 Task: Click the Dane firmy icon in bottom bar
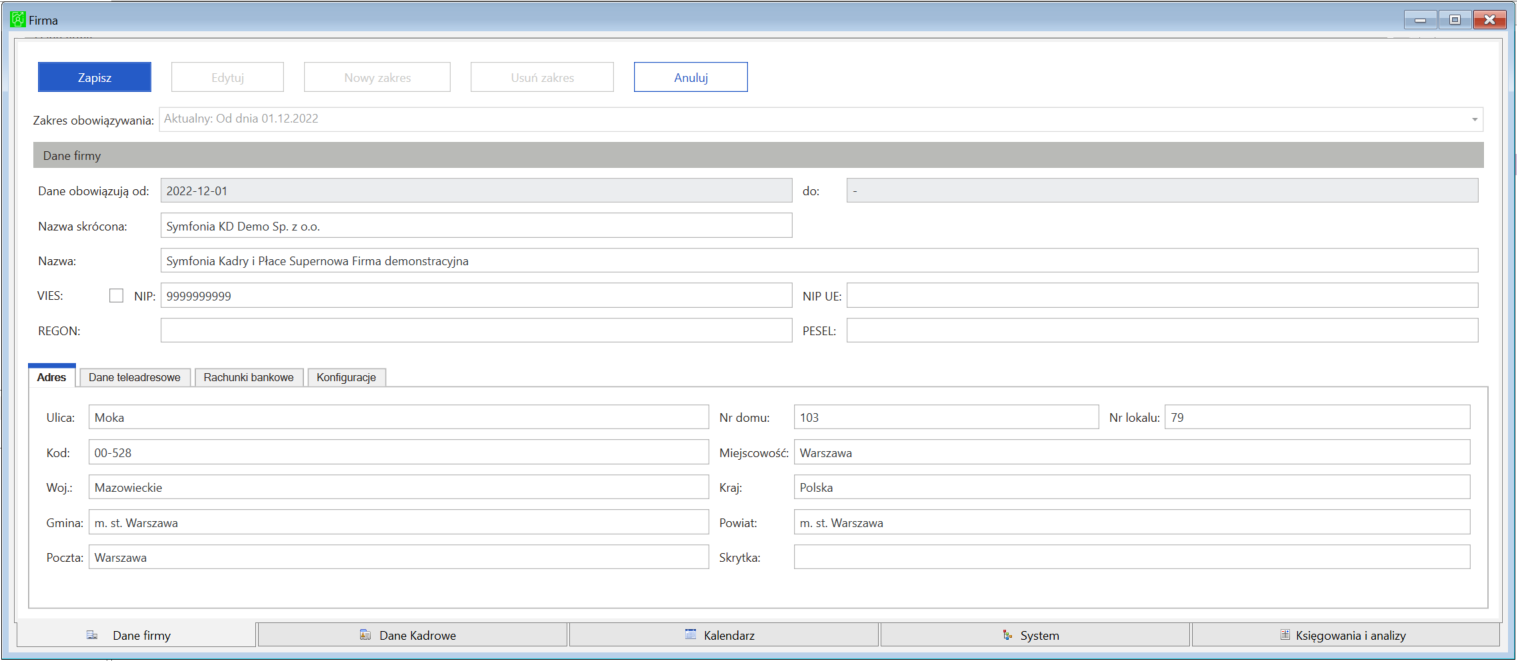point(92,635)
